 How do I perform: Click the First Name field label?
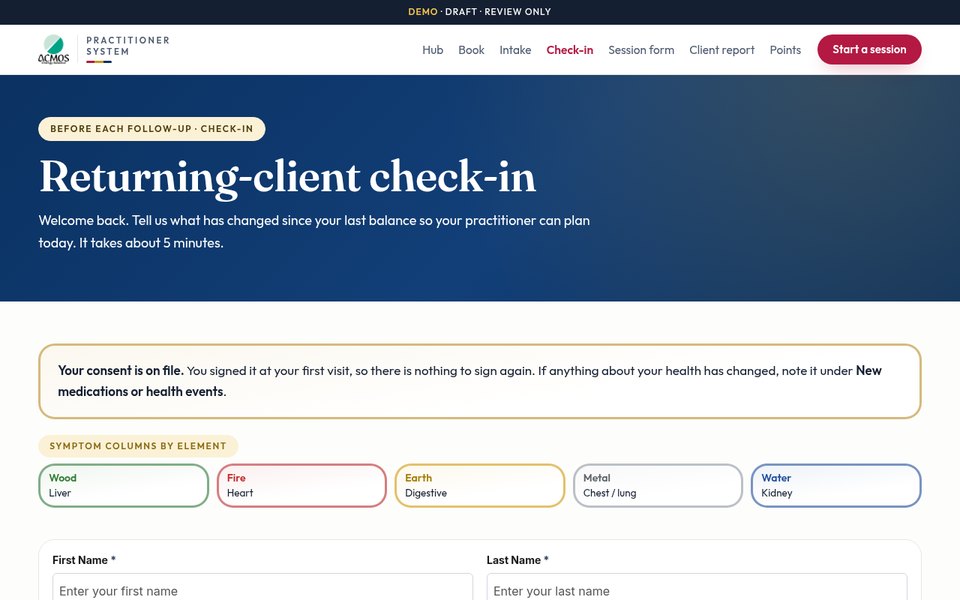click(84, 560)
